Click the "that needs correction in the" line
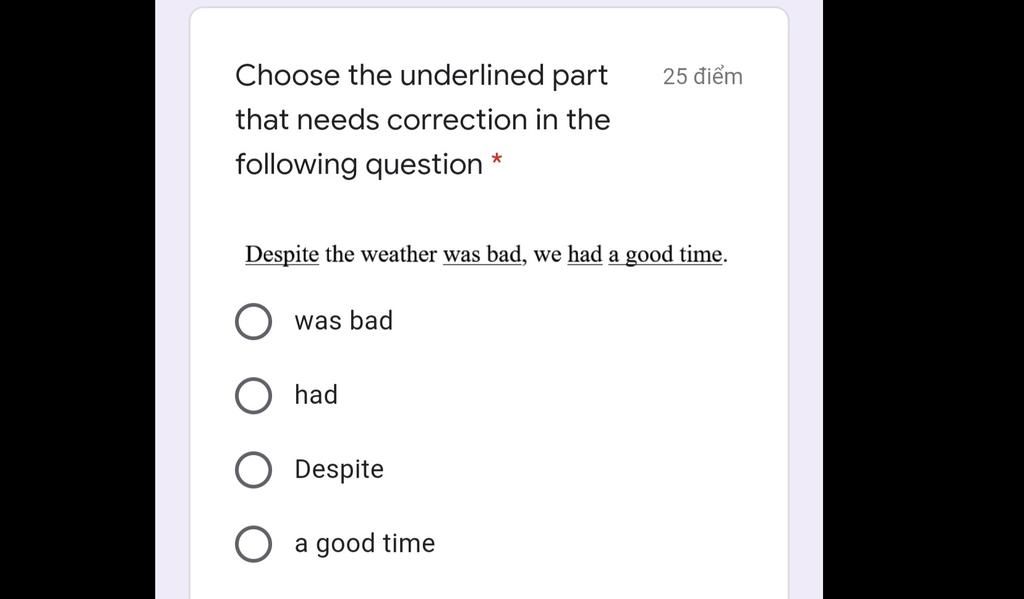This screenshot has width=1024, height=599. pos(423,120)
